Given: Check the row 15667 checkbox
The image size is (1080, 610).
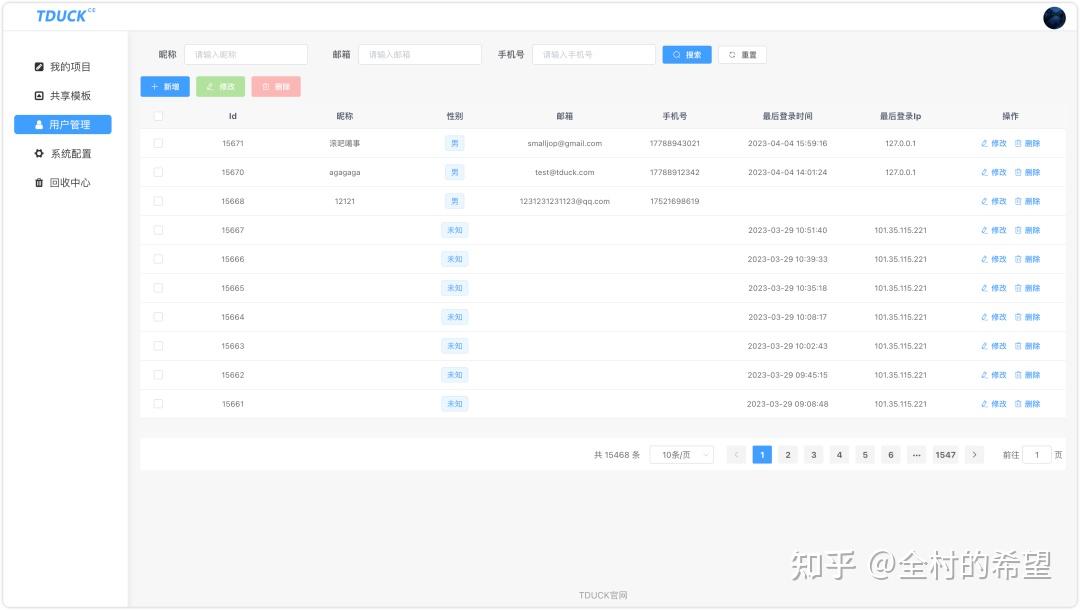Looking at the screenshot, I should [158, 230].
